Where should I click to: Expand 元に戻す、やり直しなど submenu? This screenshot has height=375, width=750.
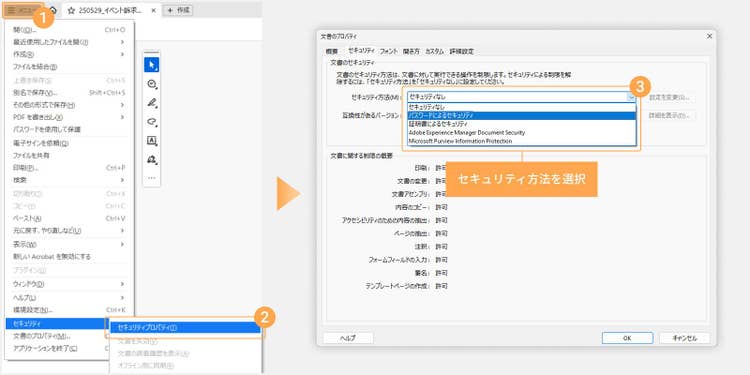[x=70, y=231]
